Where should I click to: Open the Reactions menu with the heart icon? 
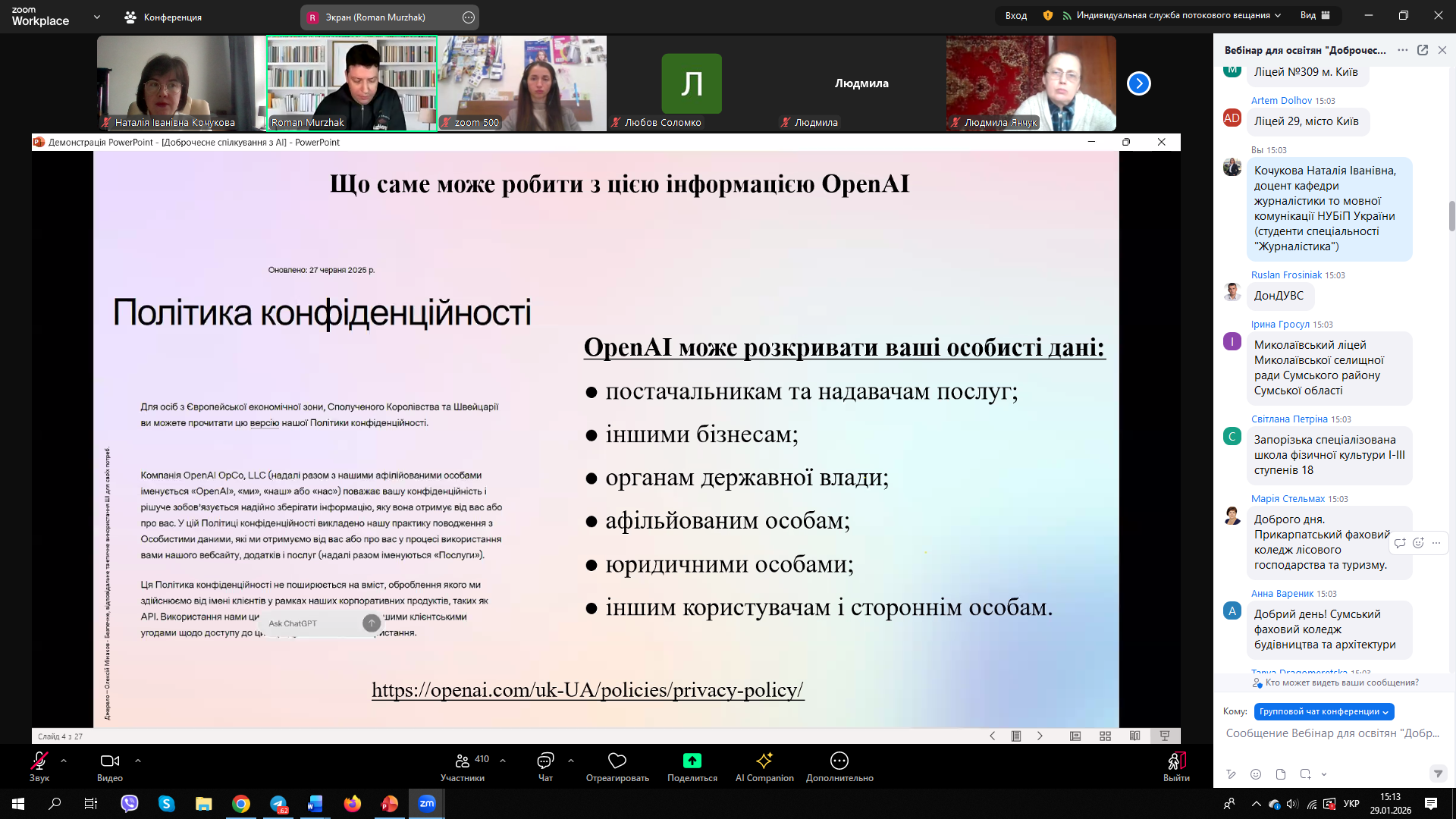[617, 761]
